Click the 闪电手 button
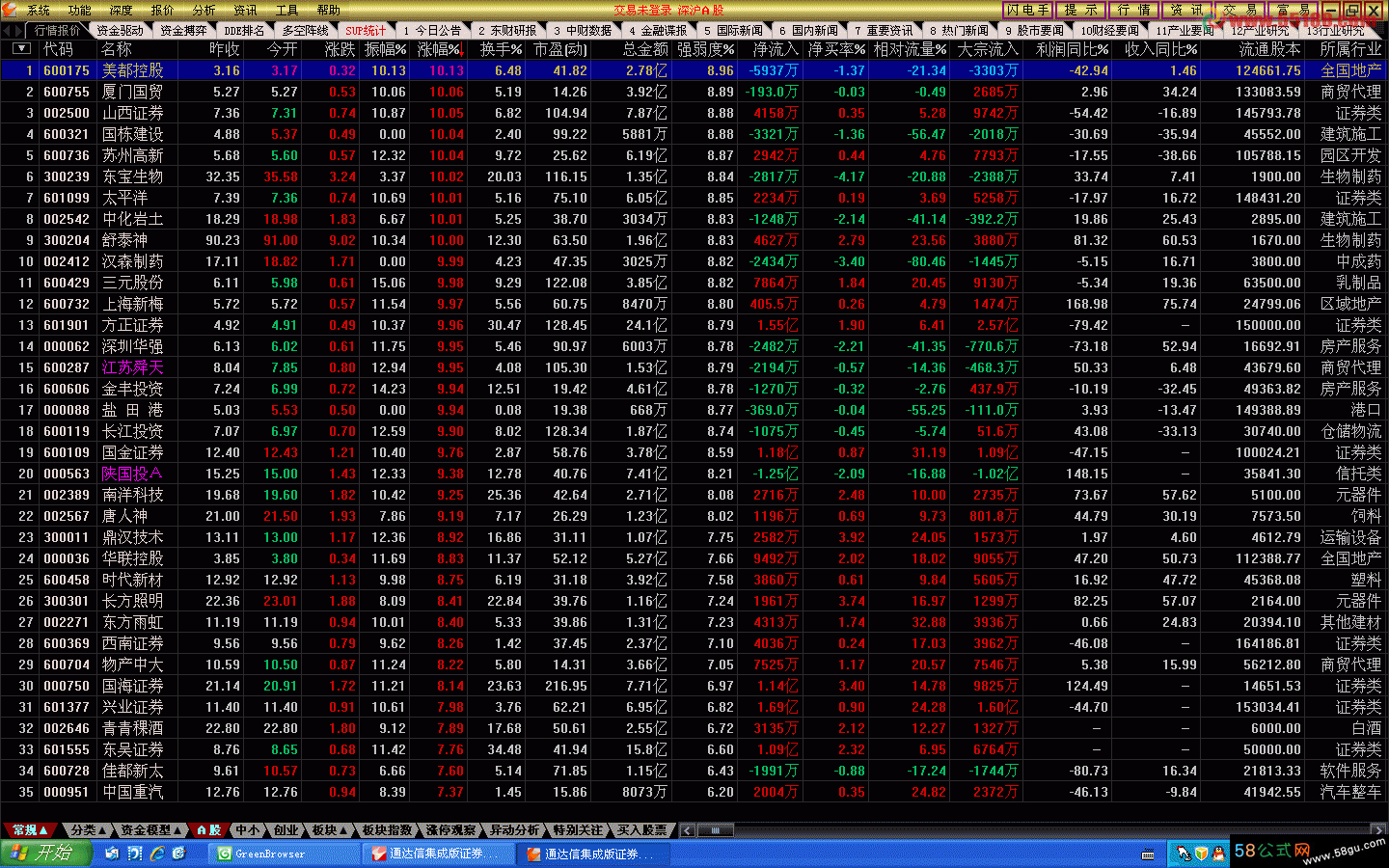This screenshot has height=868, width=1389. (1027, 10)
